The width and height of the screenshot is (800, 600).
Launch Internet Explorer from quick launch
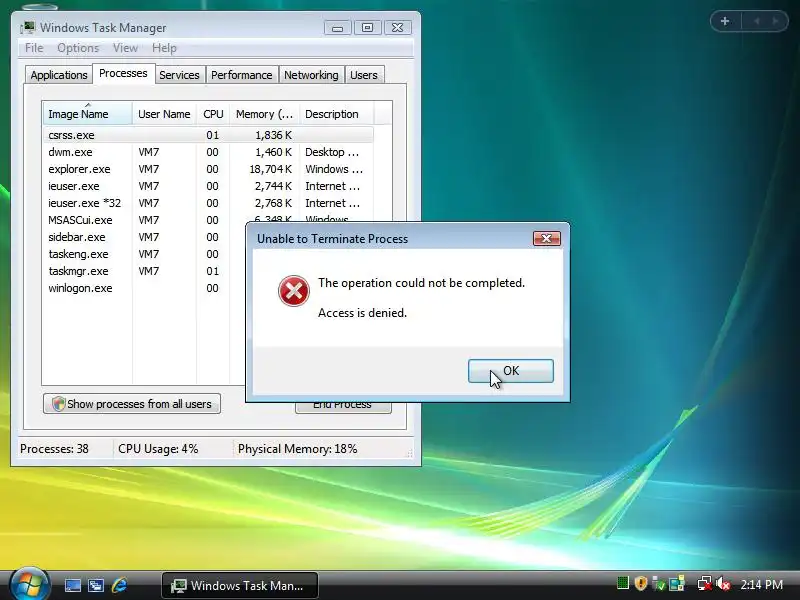click(119, 585)
